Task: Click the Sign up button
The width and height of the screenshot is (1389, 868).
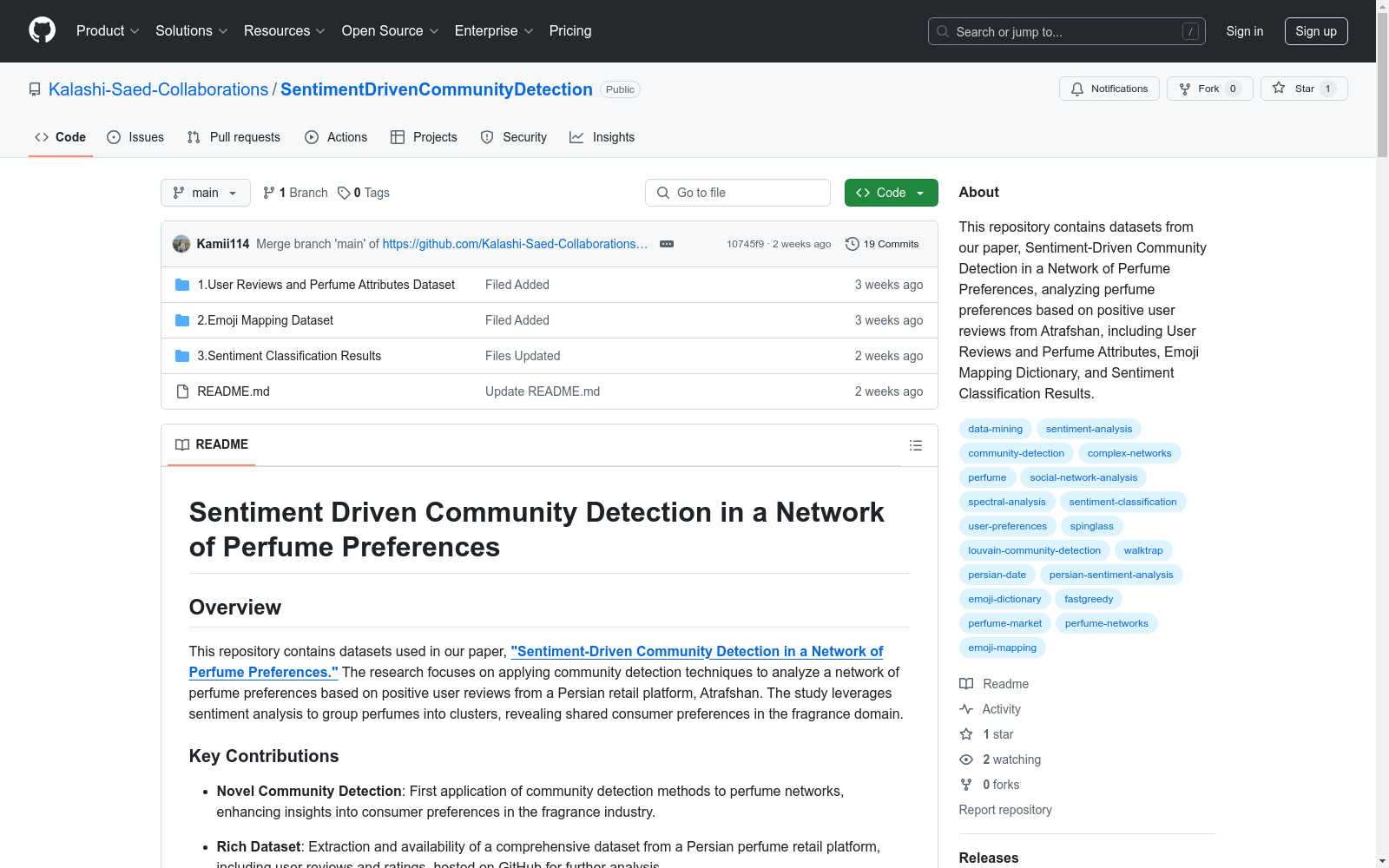Action: pyautogui.click(x=1316, y=31)
